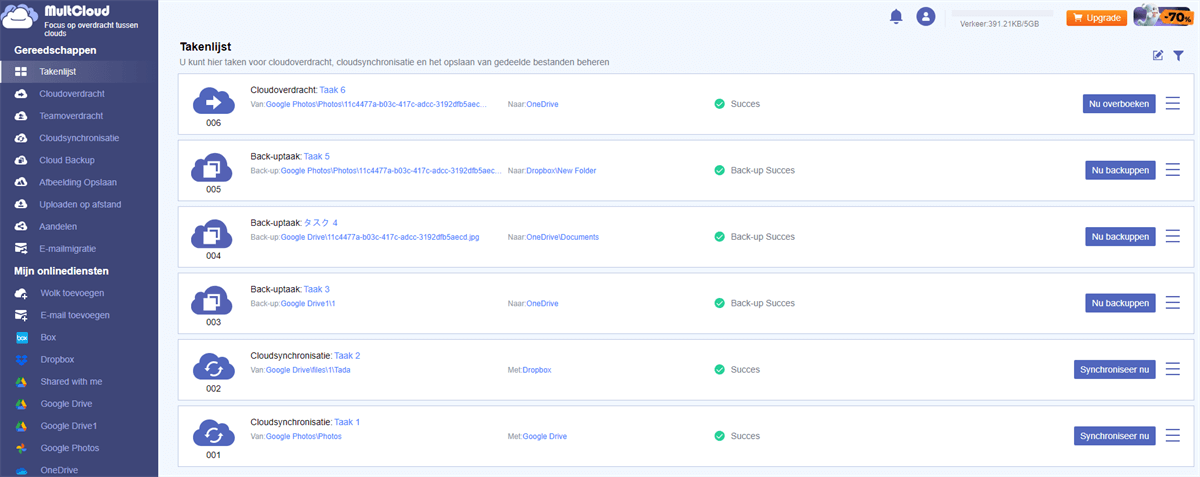Open Cloud Backup in the sidebar
The width and height of the screenshot is (1200, 477).
[x=66, y=160]
